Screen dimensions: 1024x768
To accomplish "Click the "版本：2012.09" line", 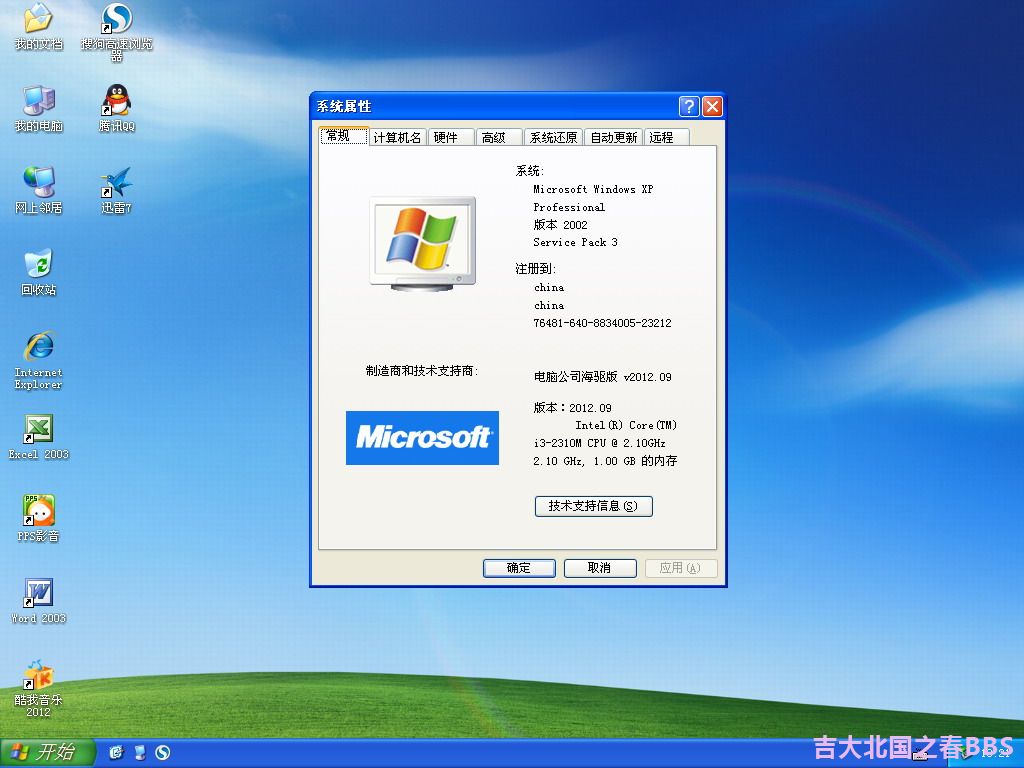I will tap(573, 408).
